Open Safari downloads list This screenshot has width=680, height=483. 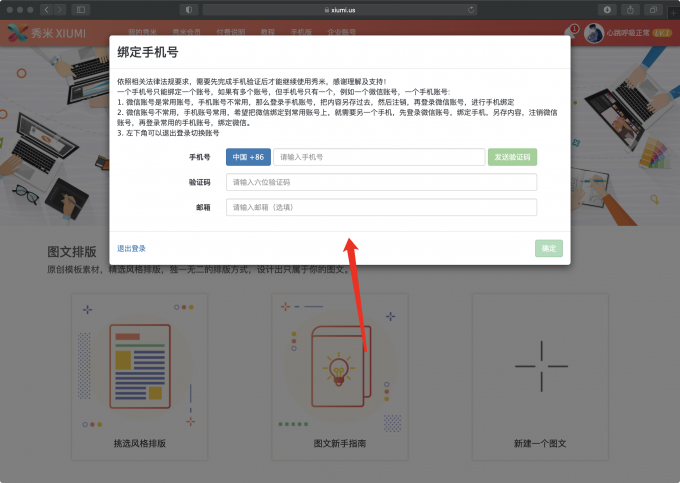click(x=607, y=10)
